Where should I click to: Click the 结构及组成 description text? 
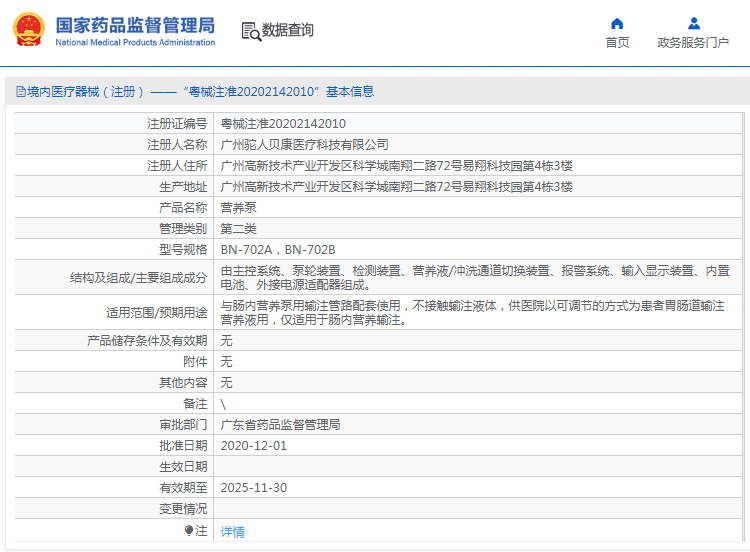coord(475,277)
